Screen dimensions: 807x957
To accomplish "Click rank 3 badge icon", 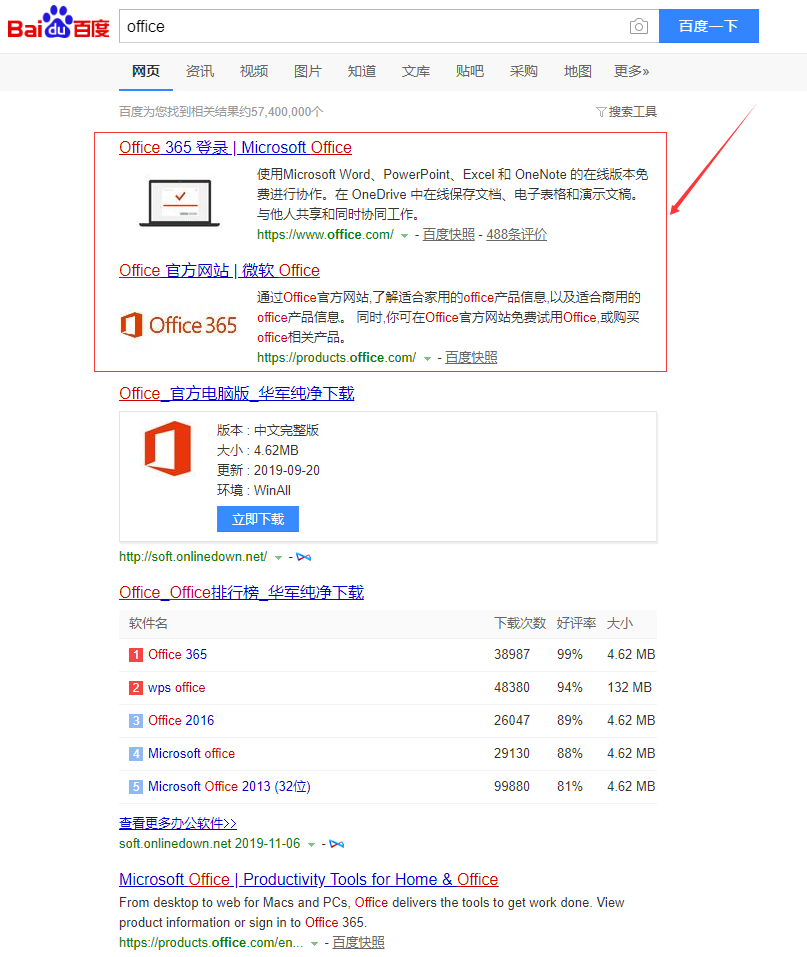I will tap(136, 721).
